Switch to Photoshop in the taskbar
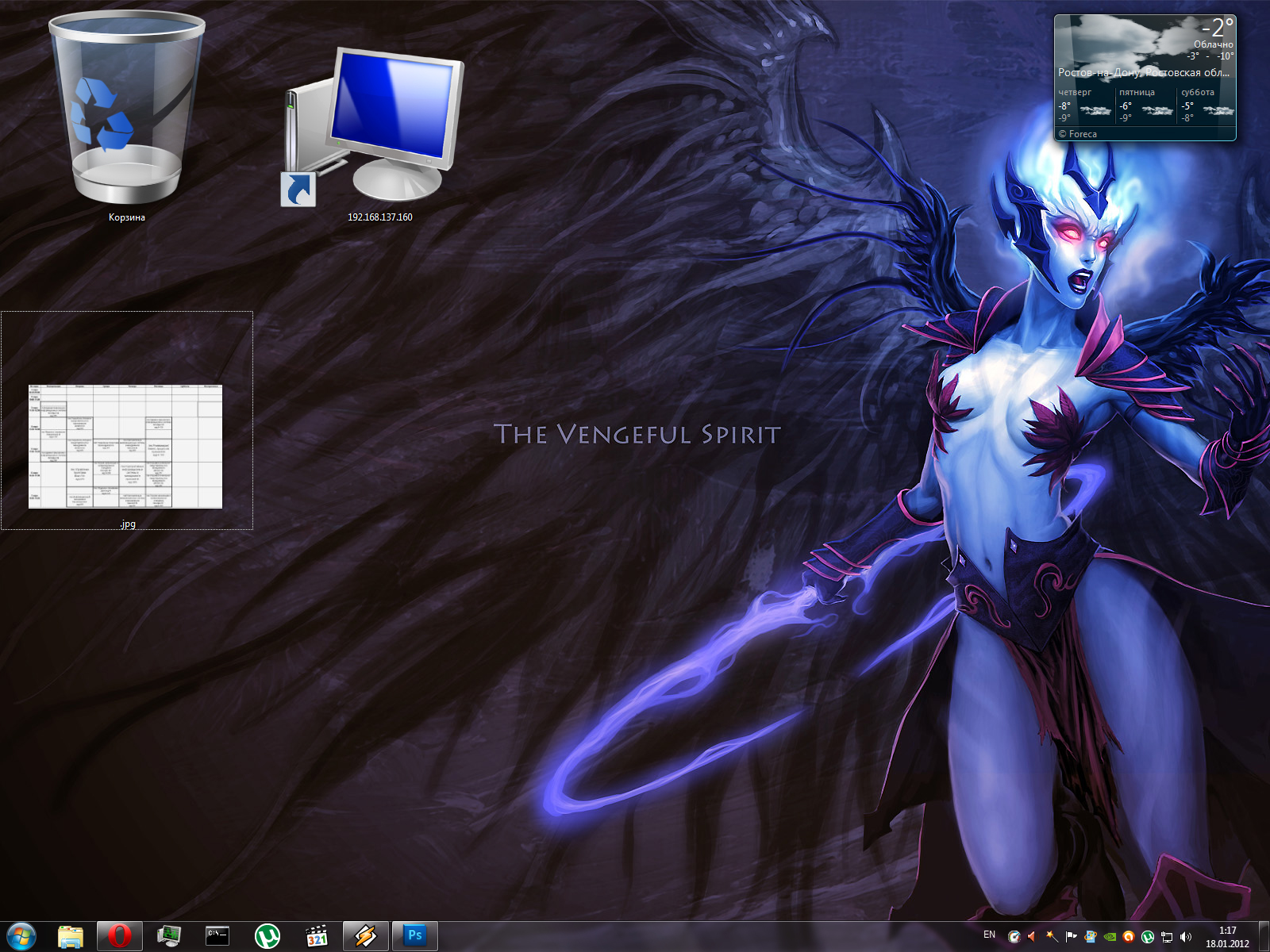 point(415,936)
